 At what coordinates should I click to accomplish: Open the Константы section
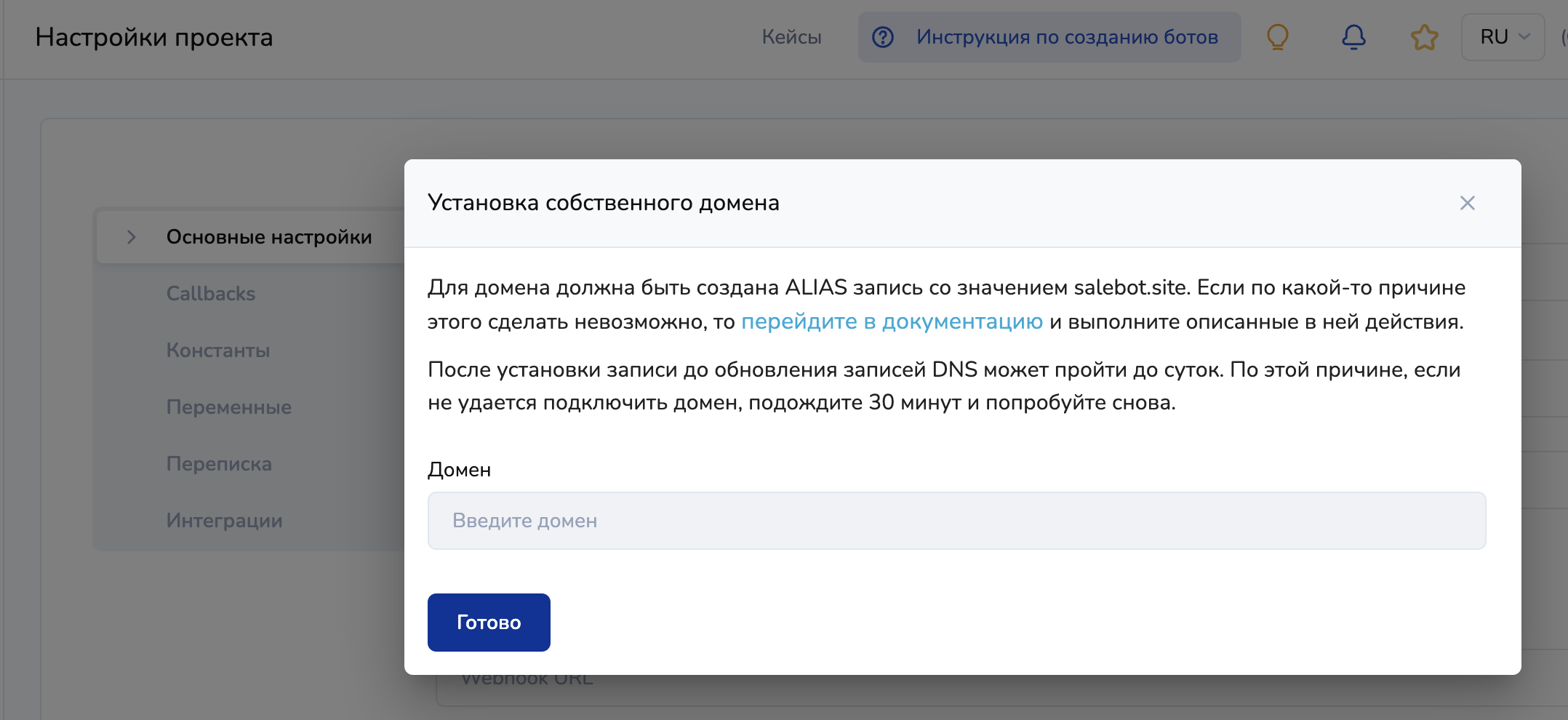coord(218,351)
